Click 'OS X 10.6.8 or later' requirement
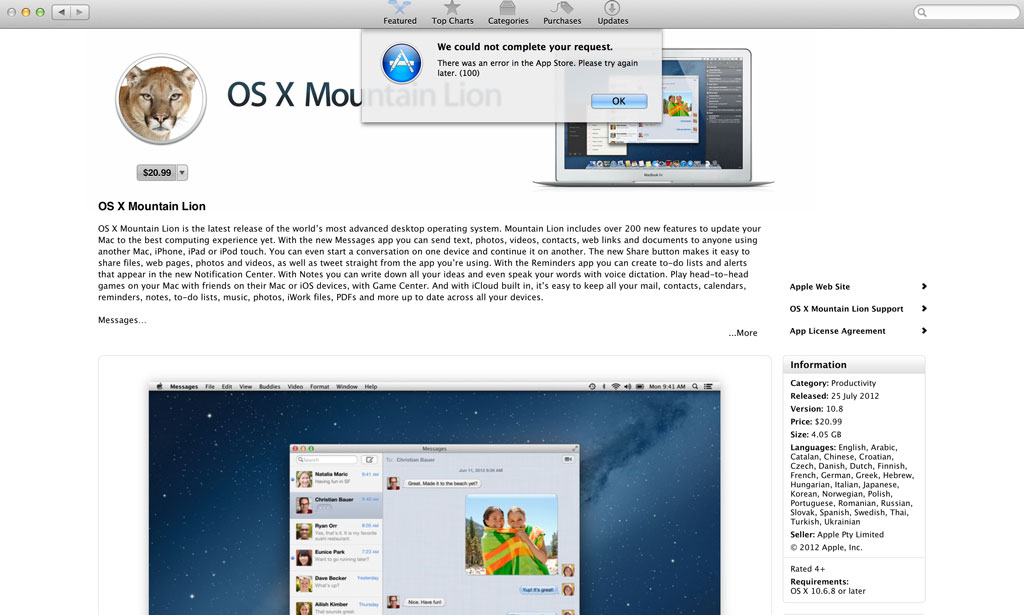Screen dimensions: 1024x615 pyautogui.click(x=827, y=591)
